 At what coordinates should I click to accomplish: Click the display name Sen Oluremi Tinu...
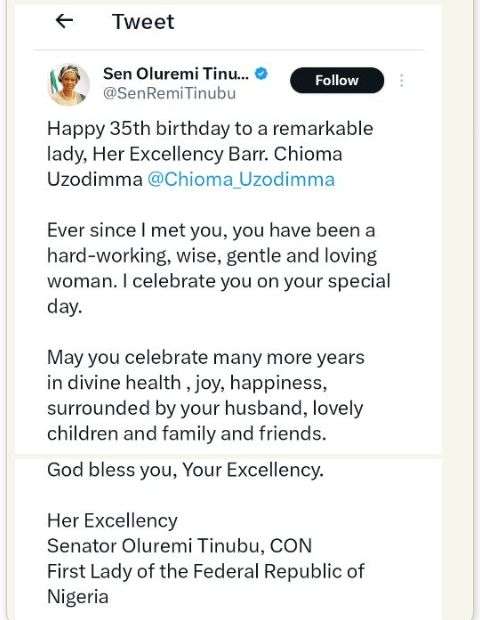[176, 74]
